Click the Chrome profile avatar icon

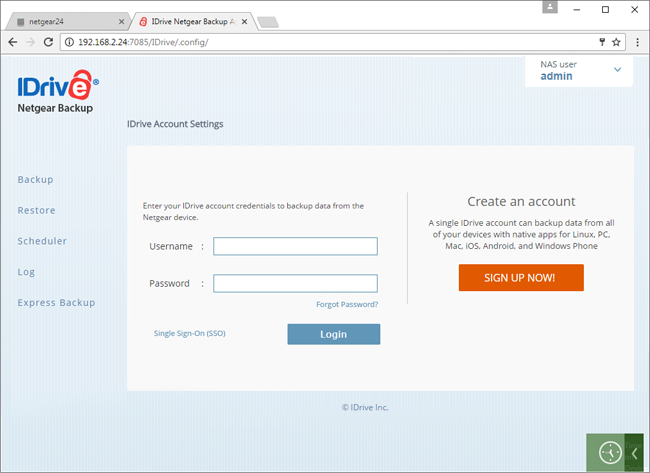point(550,7)
